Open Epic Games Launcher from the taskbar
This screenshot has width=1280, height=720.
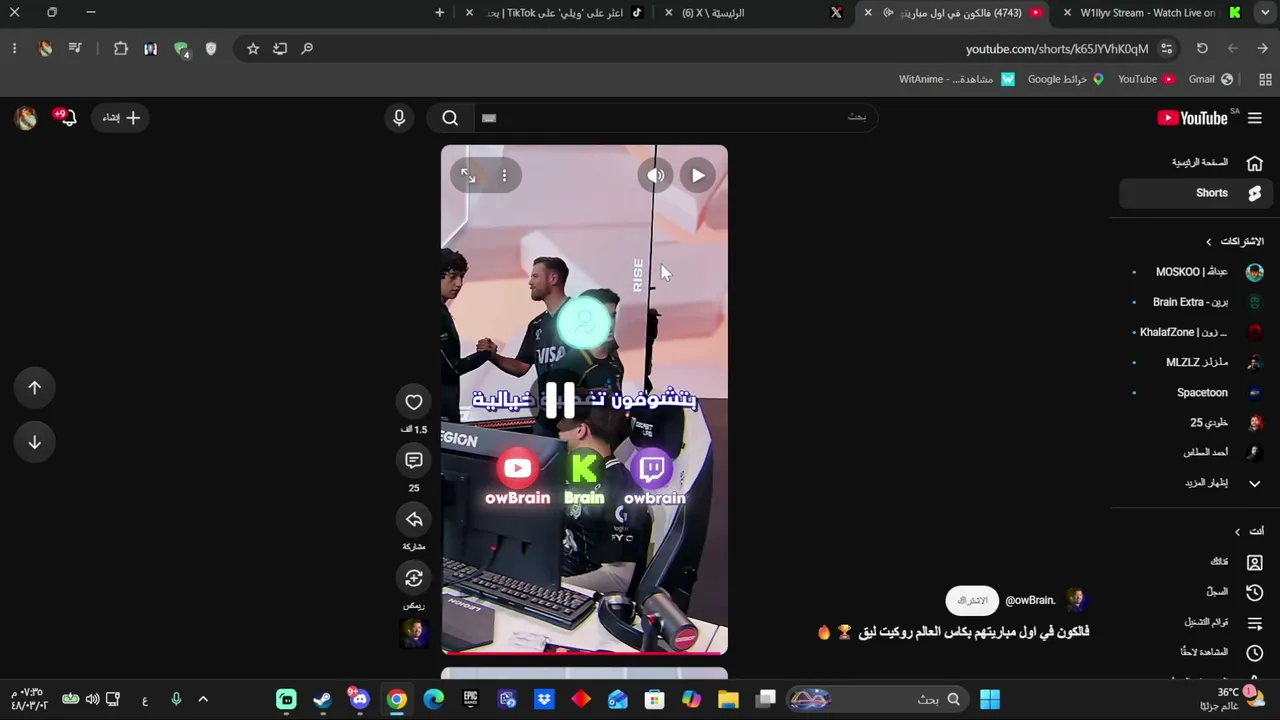[x=470, y=699]
